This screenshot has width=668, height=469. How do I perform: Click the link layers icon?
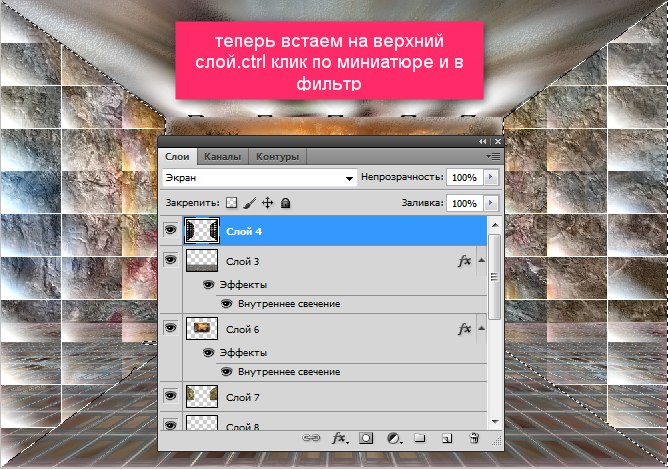[x=311, y=438]
